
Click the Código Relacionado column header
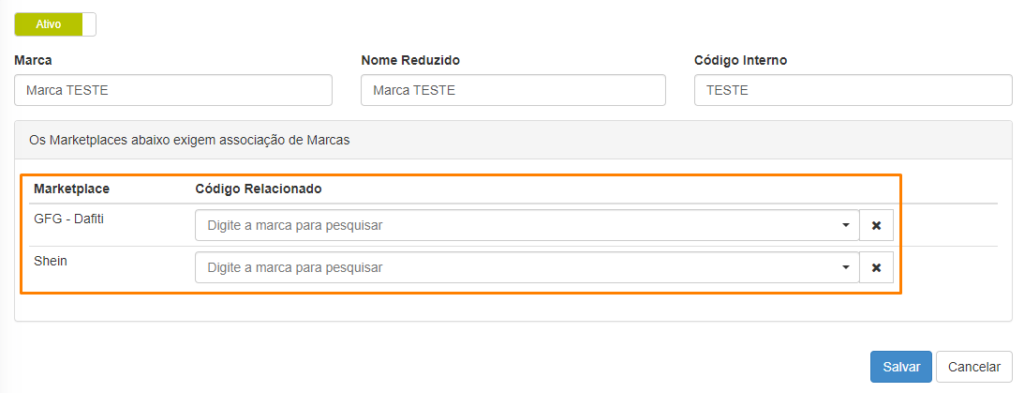click(x=259, y=189)
